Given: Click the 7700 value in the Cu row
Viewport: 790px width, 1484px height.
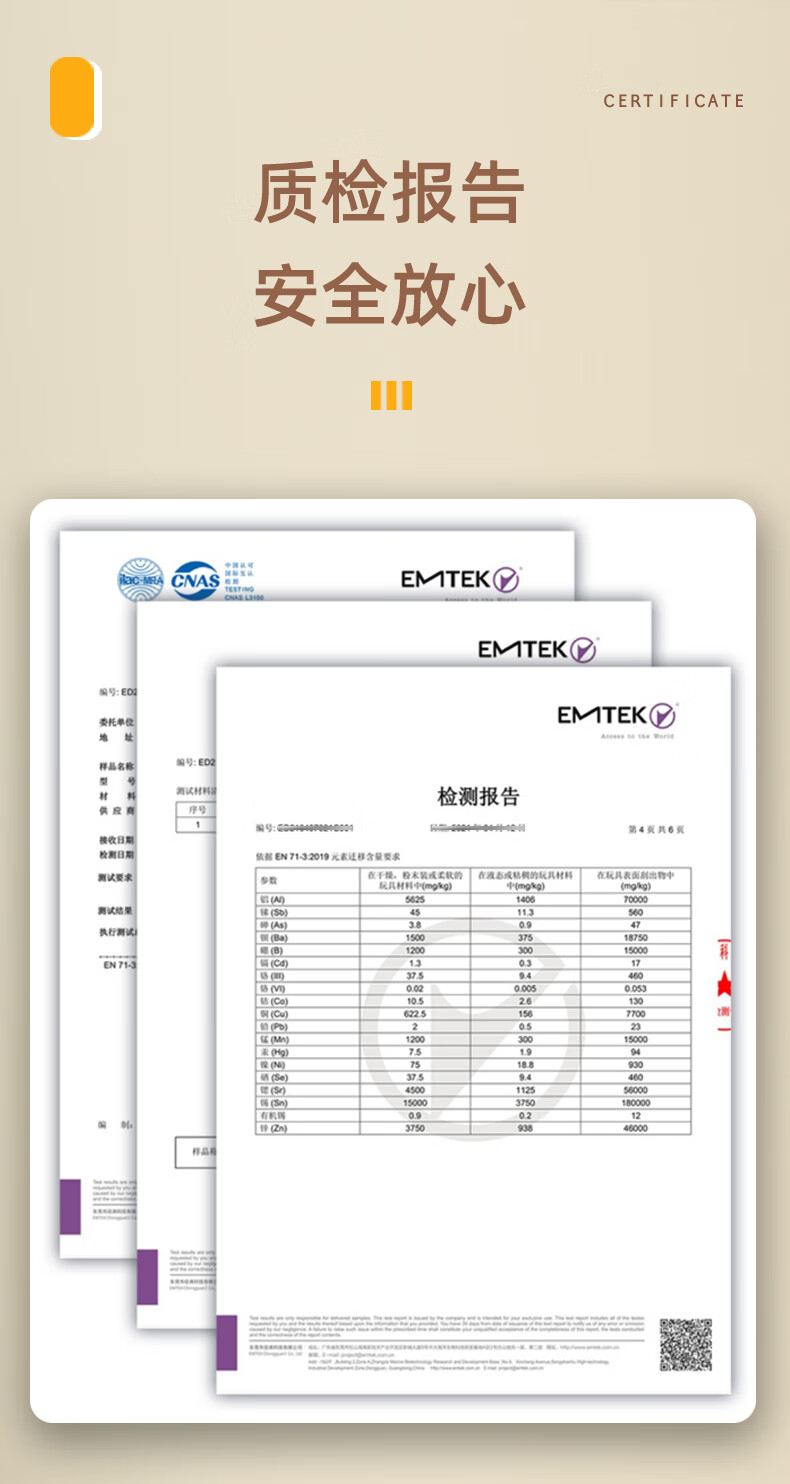Looking at the screenshot, I should point(636,1014).
